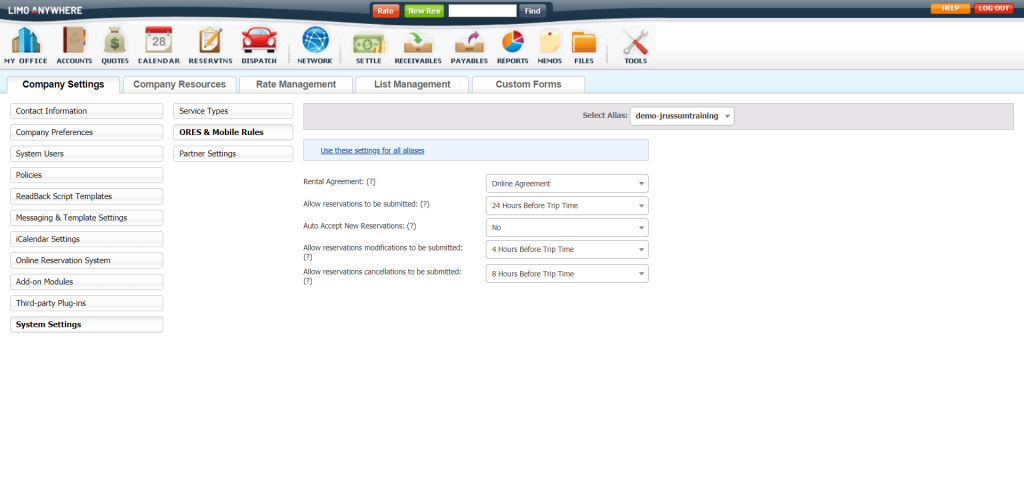This screenshot has height=482, width=1024.
Task: Open the Settle cash icon
Action: click(x=368, y=42)
